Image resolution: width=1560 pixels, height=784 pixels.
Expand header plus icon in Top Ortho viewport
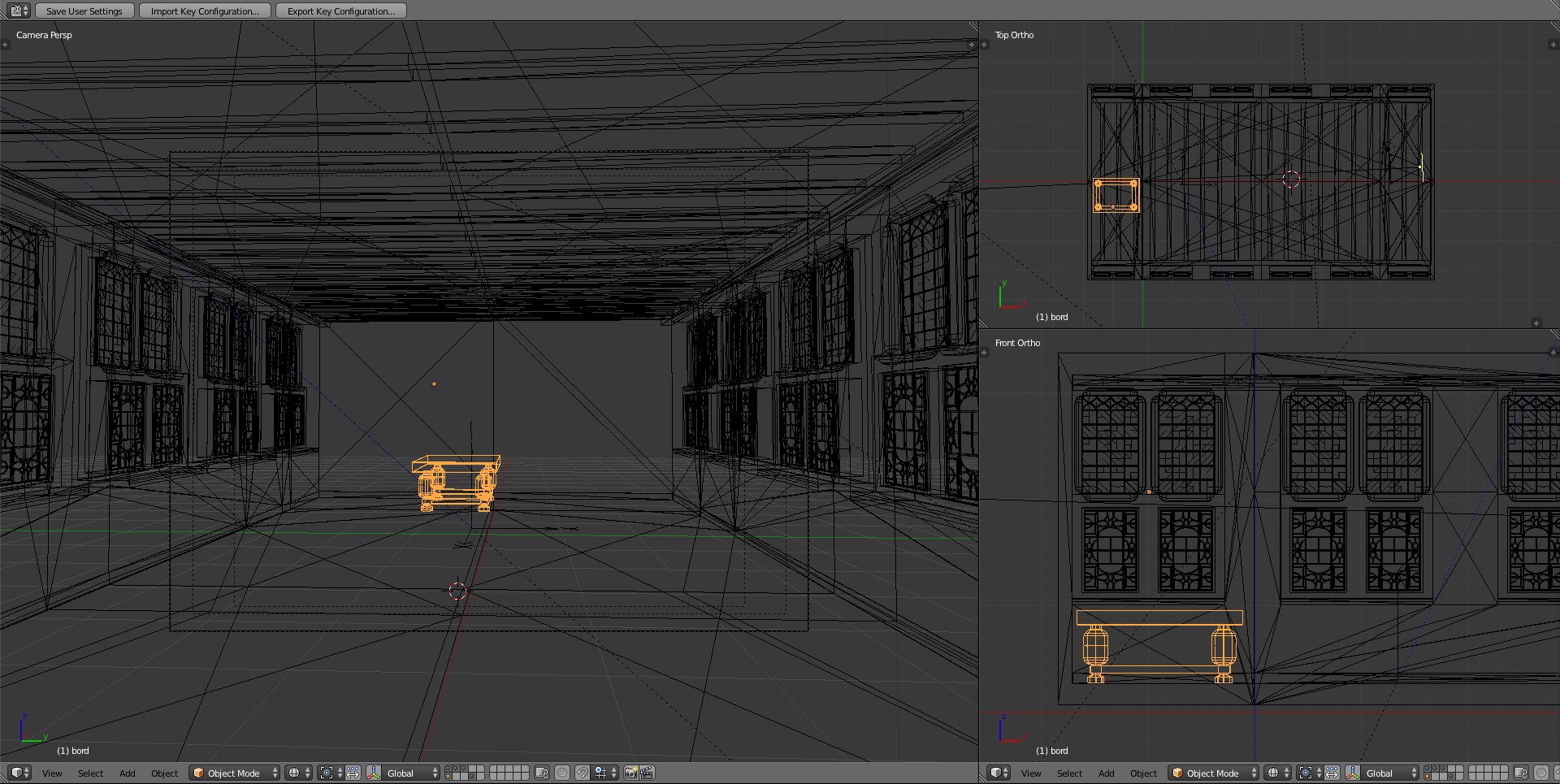pos(1536,323)
